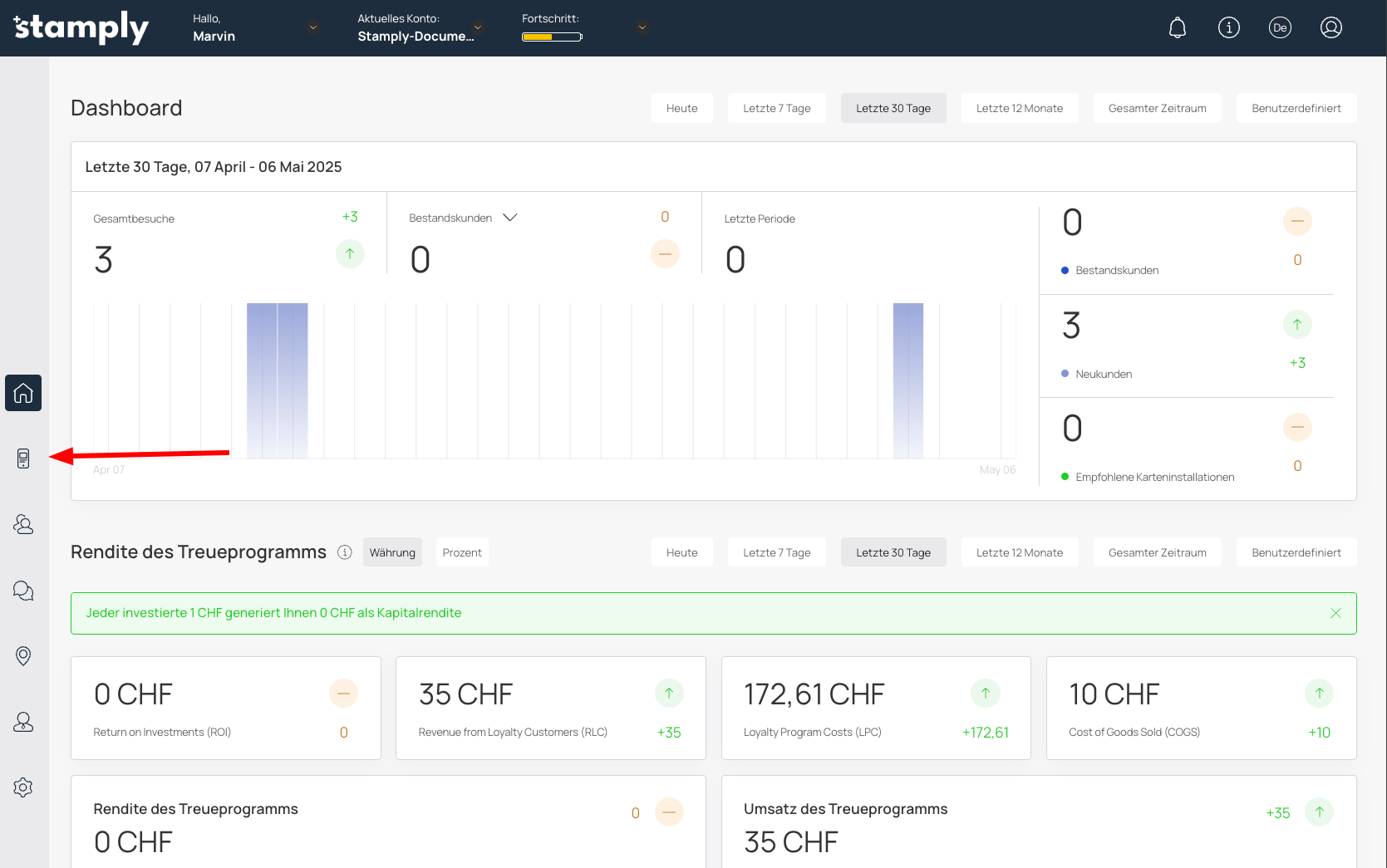1387x868 pixels.
Task: Click the Fortschritt progress bar
Action: pyautogui.click(x=552, y=37)
